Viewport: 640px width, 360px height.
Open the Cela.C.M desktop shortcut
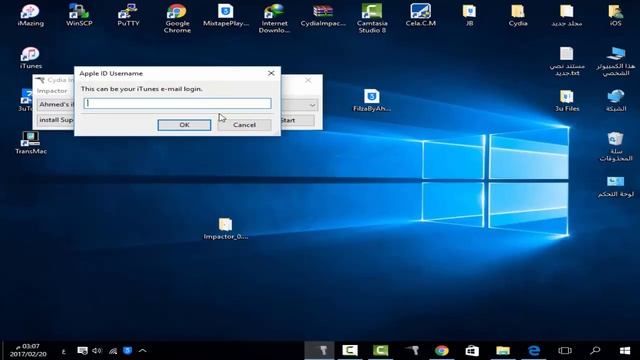(420, 16)
